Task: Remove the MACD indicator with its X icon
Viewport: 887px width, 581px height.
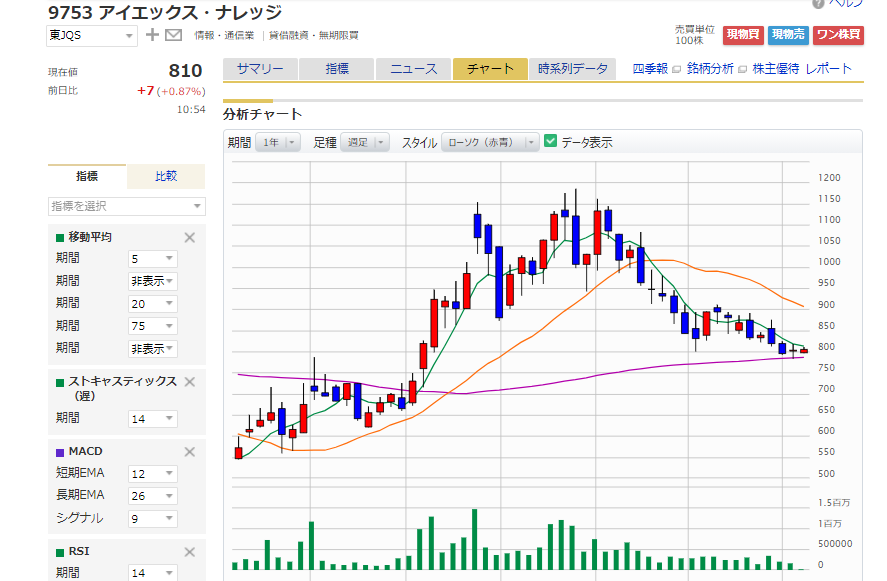Action: coord(189,451)
